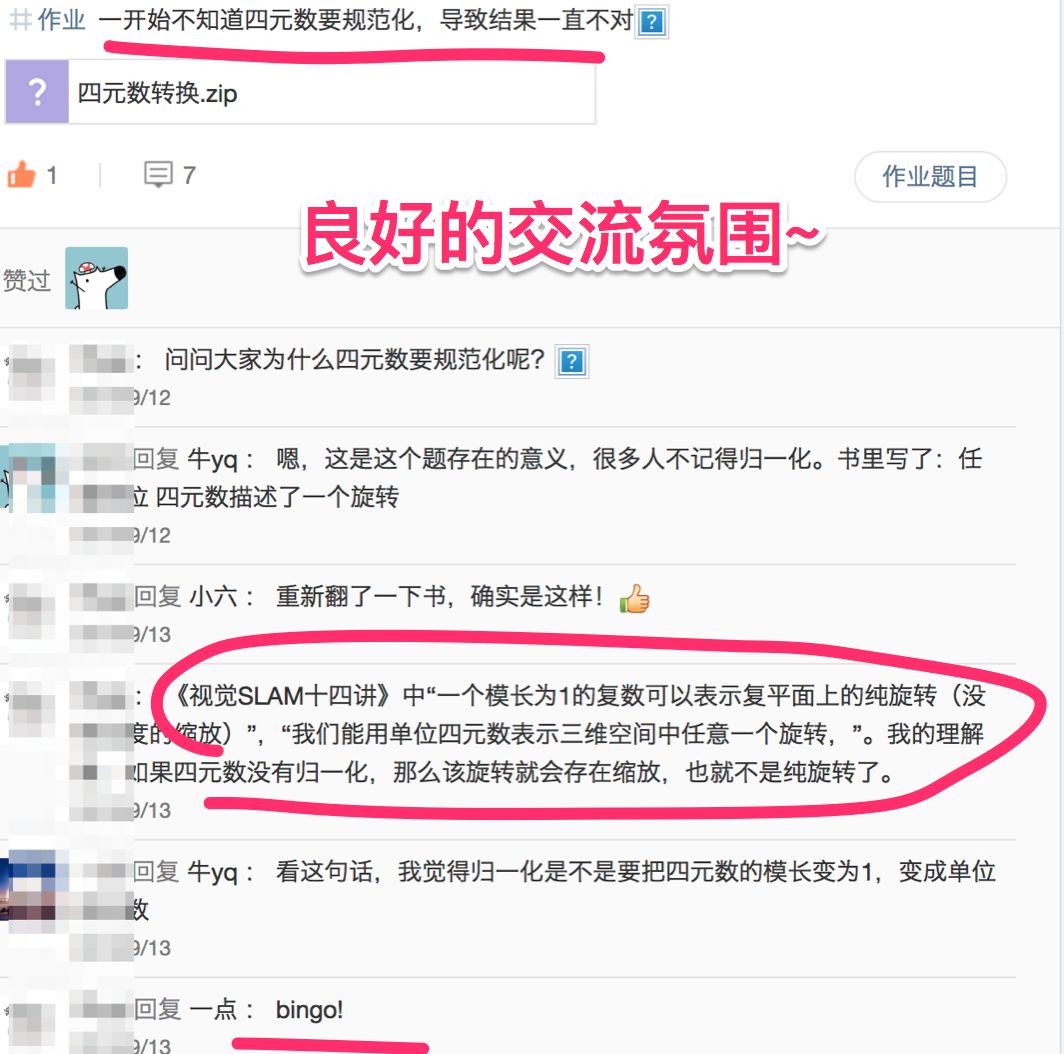Open the 作业题目 button

(930, 176)
